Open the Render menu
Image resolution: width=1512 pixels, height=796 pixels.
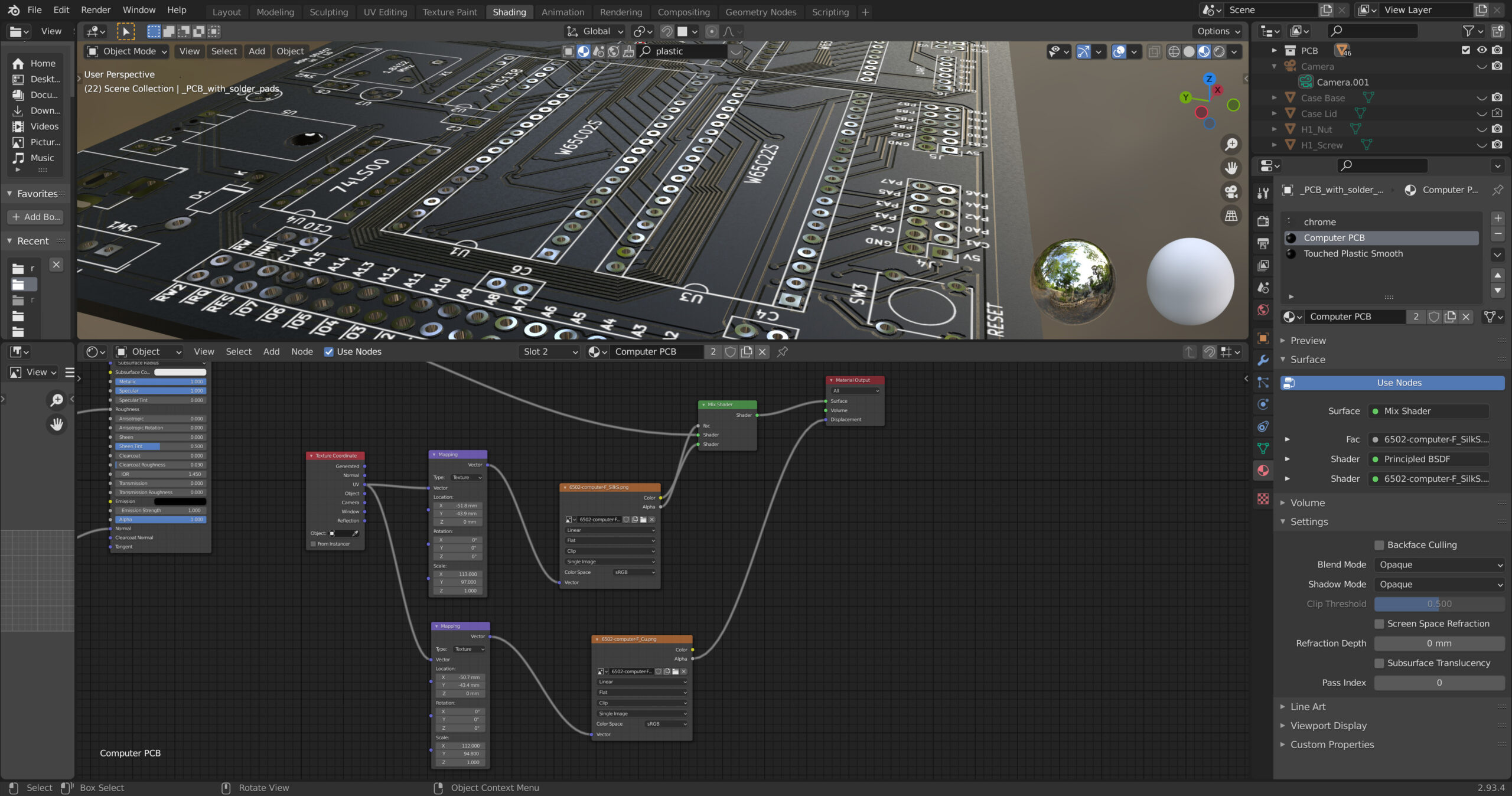pyautogui.click(x=95, y=10)
